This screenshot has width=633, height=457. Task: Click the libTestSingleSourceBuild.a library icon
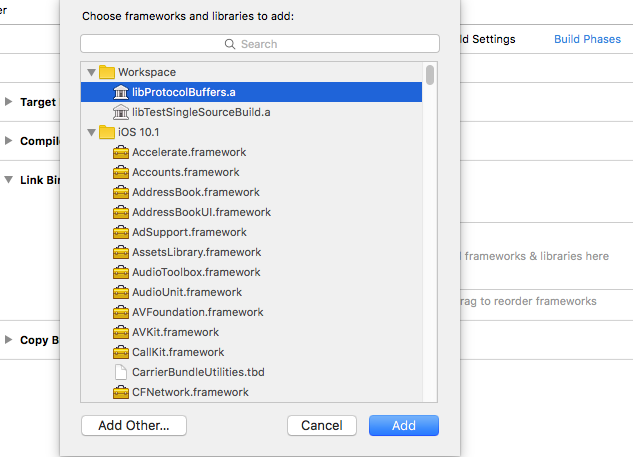tap(121, 112)
